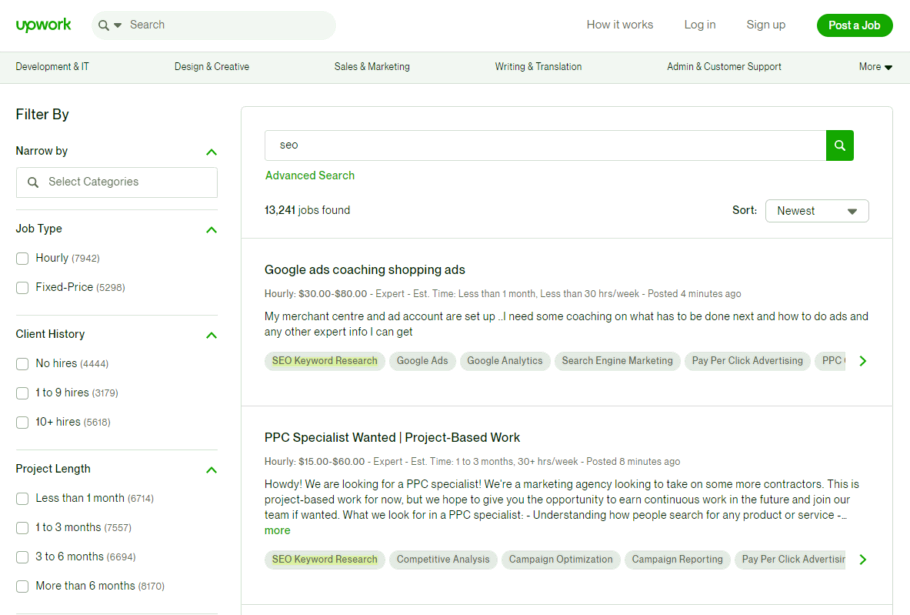Viewport: 910px width, 615px height.
Task: Click the Google Analytics skill tag
Action: (505, 361)
